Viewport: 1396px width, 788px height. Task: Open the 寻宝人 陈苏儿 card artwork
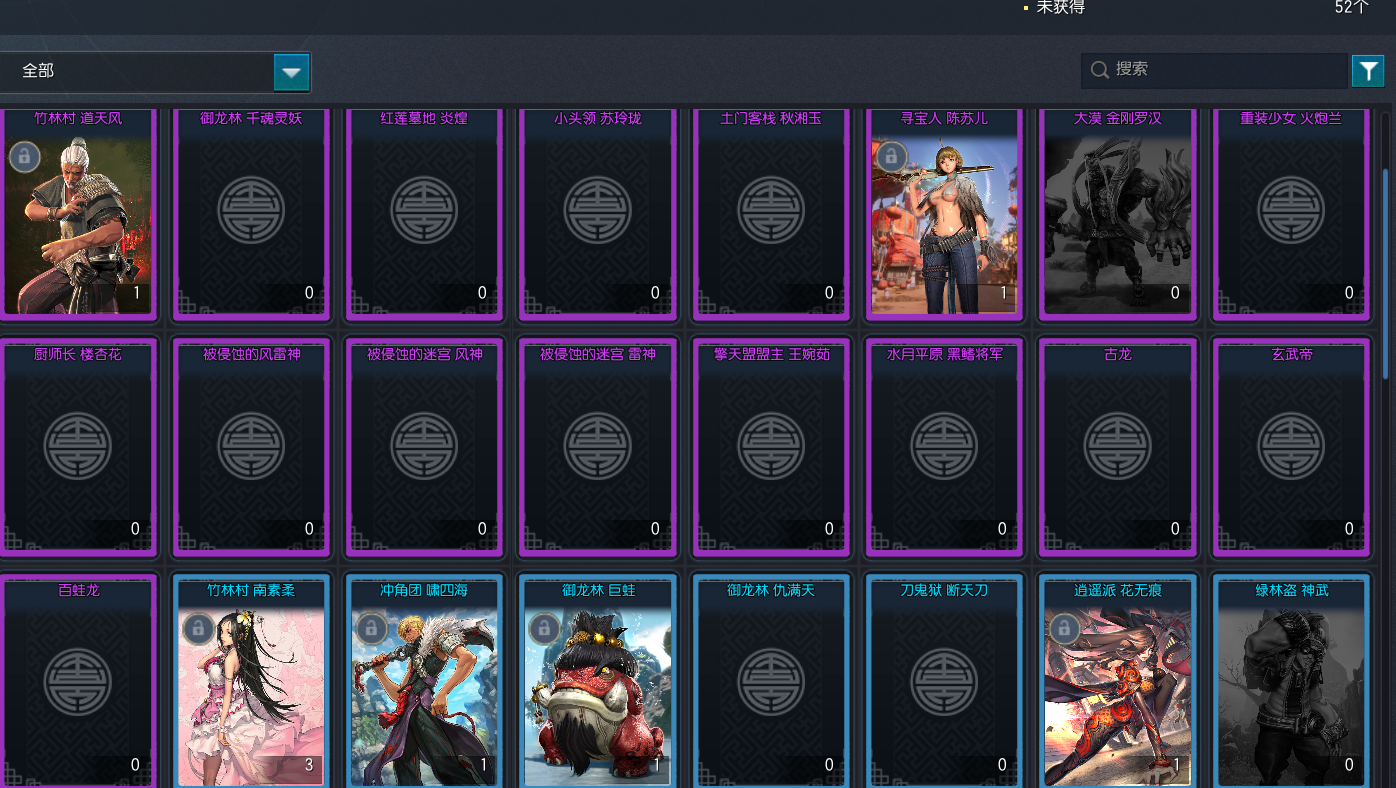944,224
